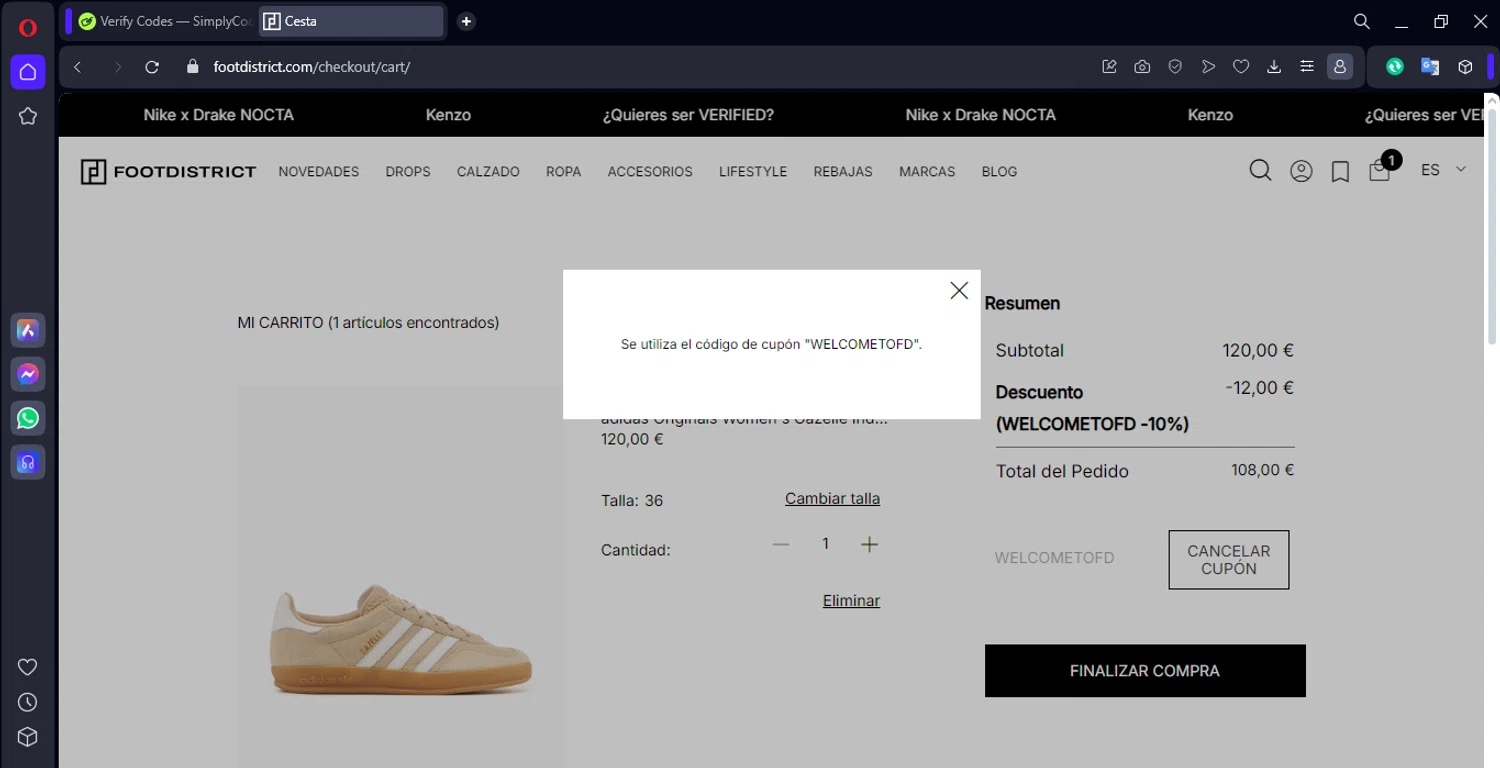Click Cambiar talla link
This screenshot has height=768, width=1500.
(832, 498)
